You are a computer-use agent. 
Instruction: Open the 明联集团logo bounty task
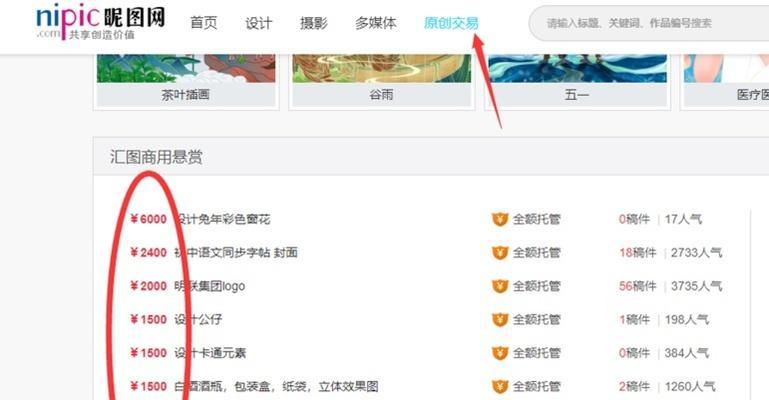(x=210, y=286)
